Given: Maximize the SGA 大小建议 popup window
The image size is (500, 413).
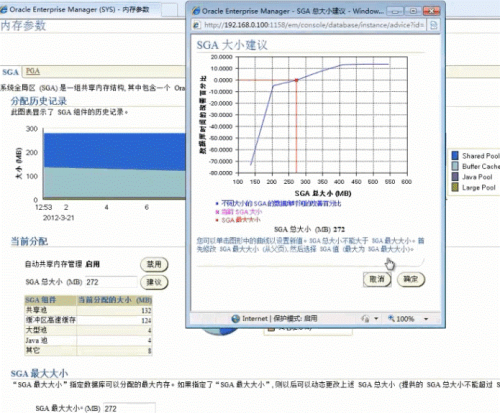Looking at the screenshot, I should coord(413,11).
